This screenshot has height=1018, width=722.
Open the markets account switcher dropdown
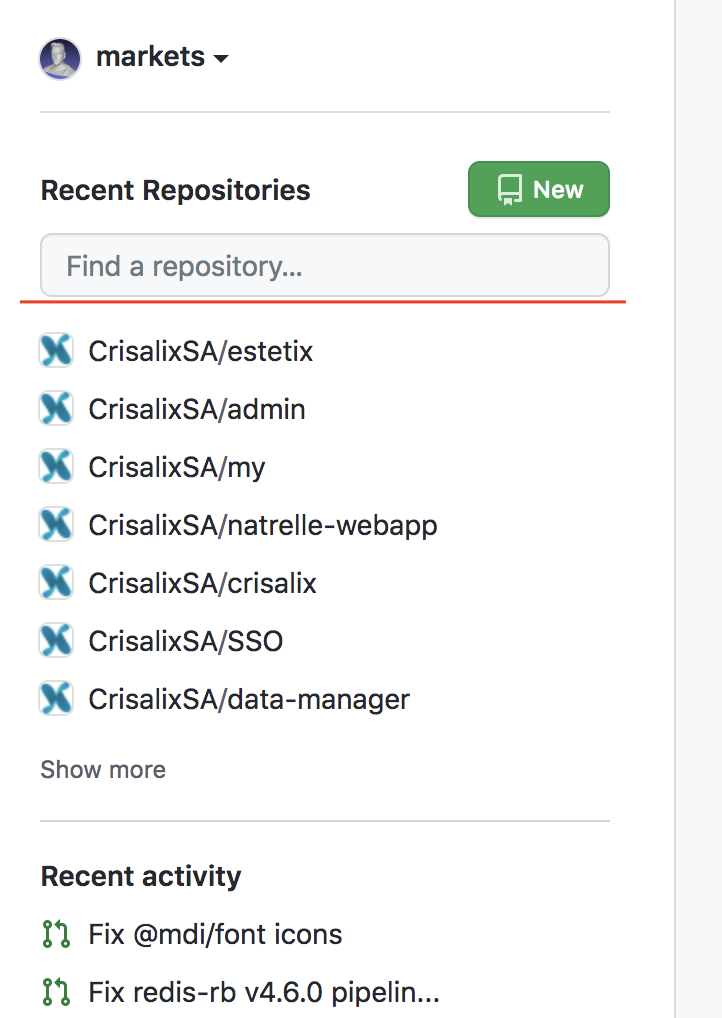(x=162, y=57)
